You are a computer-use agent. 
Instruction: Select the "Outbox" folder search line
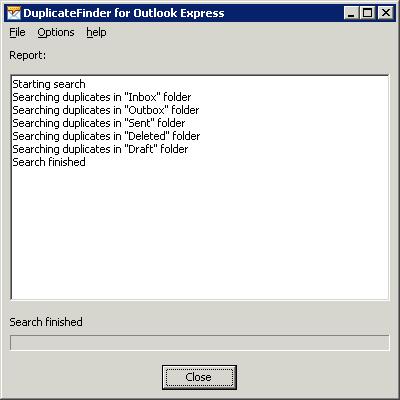[106, 110]
